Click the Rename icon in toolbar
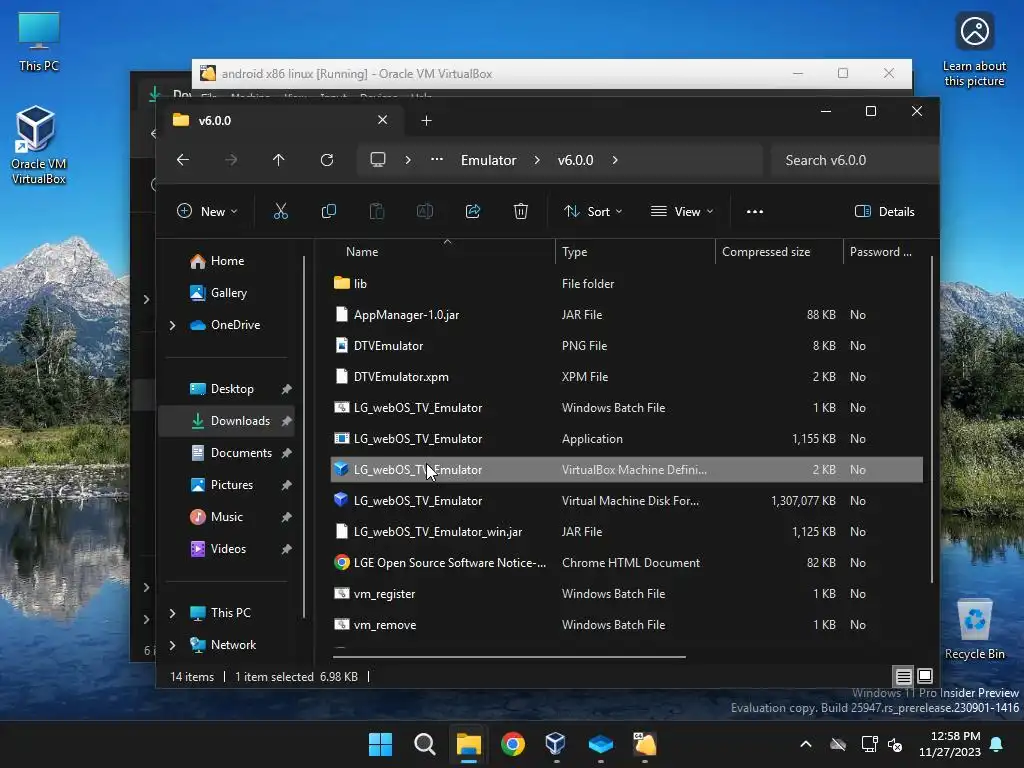This screenshot has width=1024, height=768. pos(424,211)
